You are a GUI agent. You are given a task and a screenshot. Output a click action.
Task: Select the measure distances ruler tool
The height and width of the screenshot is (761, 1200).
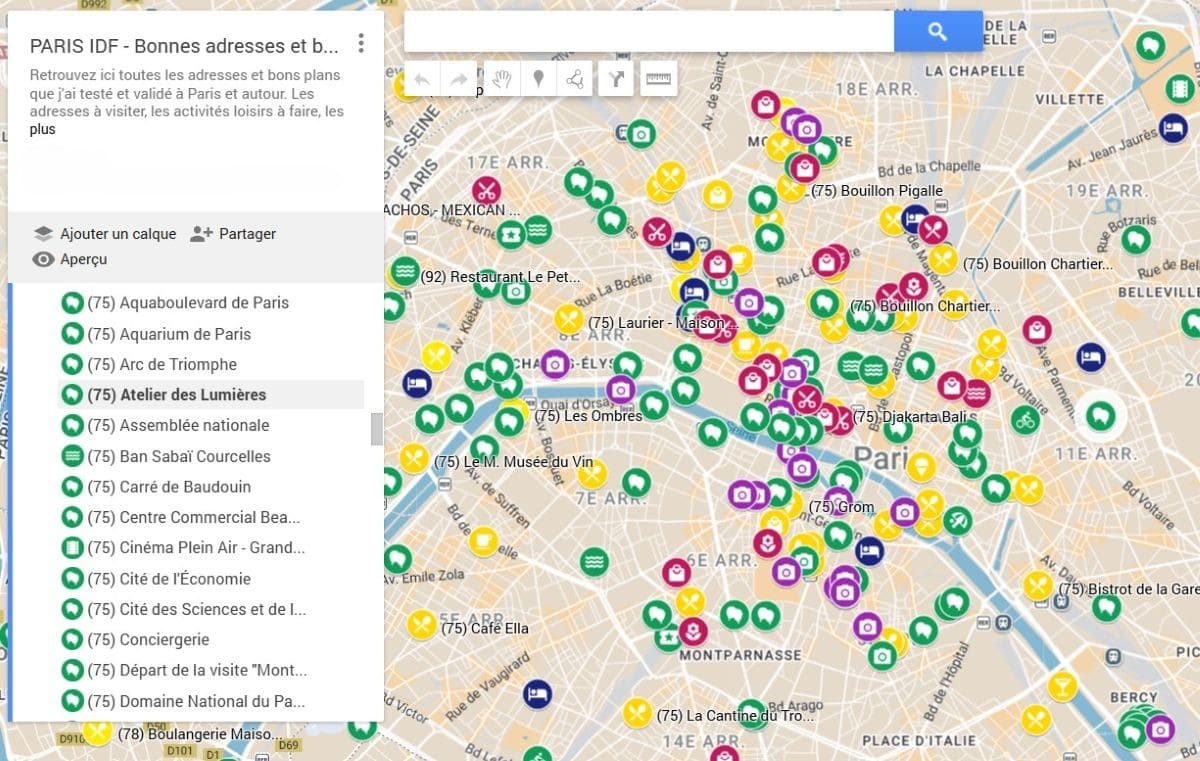[658, 80]
